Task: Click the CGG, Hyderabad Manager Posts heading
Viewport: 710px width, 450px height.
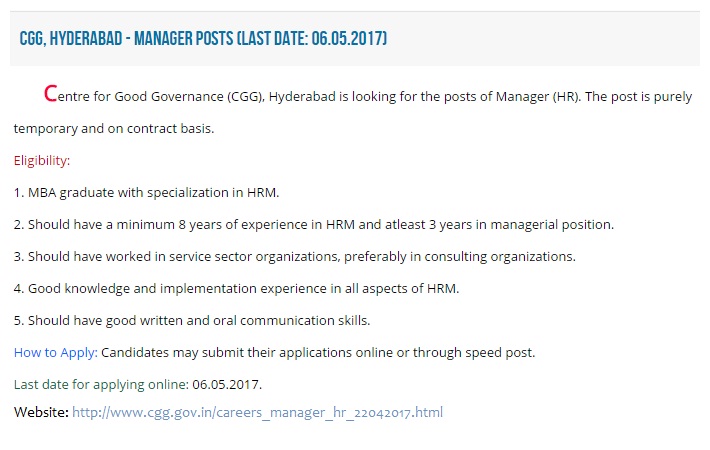Action: coord(203,38)
